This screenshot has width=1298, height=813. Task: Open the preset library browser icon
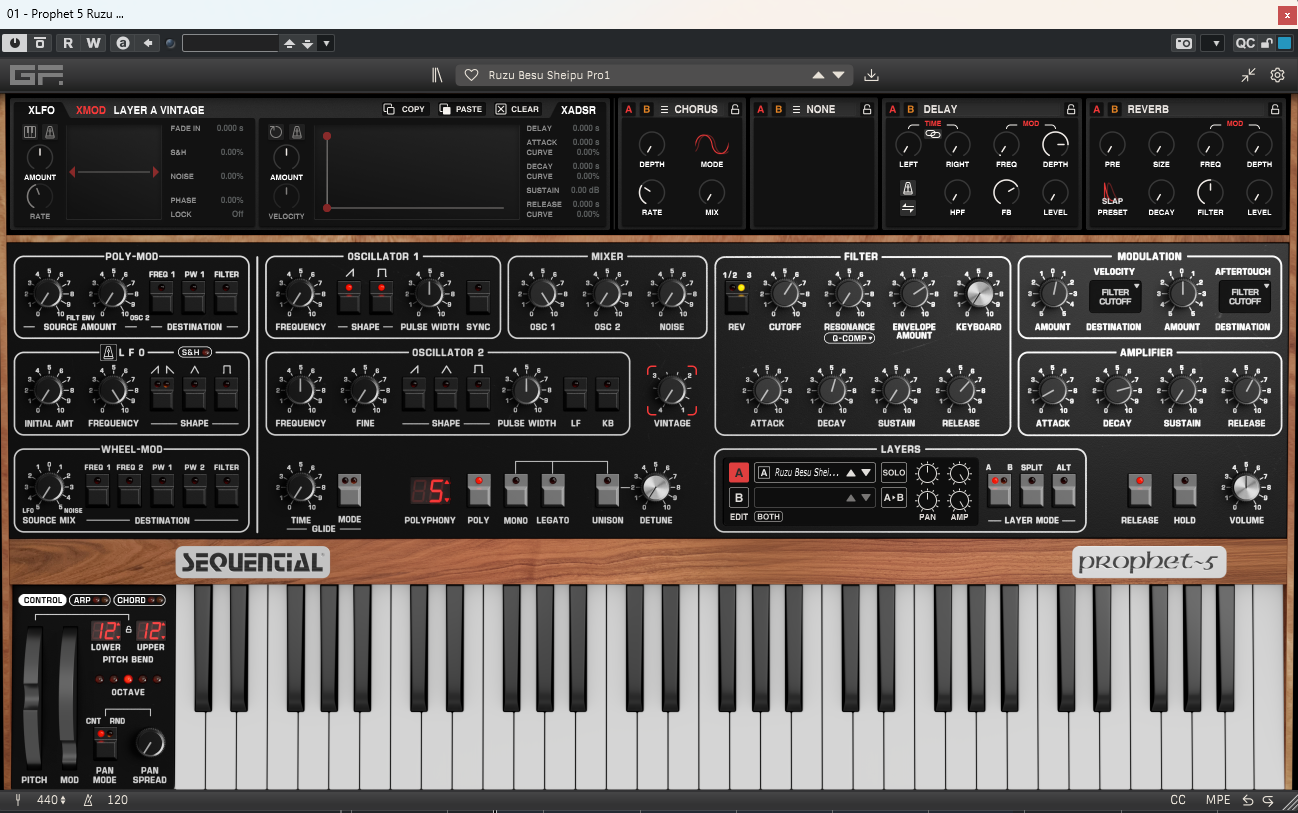coord(438,75)
